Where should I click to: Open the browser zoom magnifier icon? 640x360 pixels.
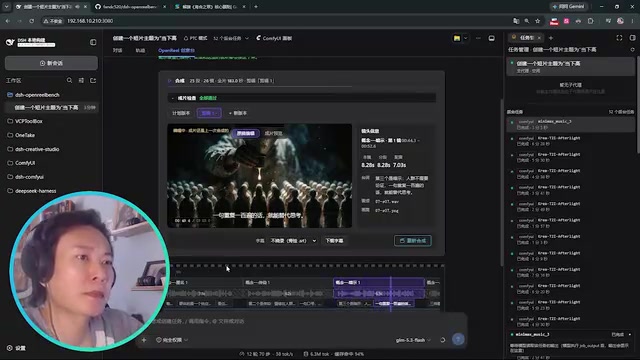(527, 21)
